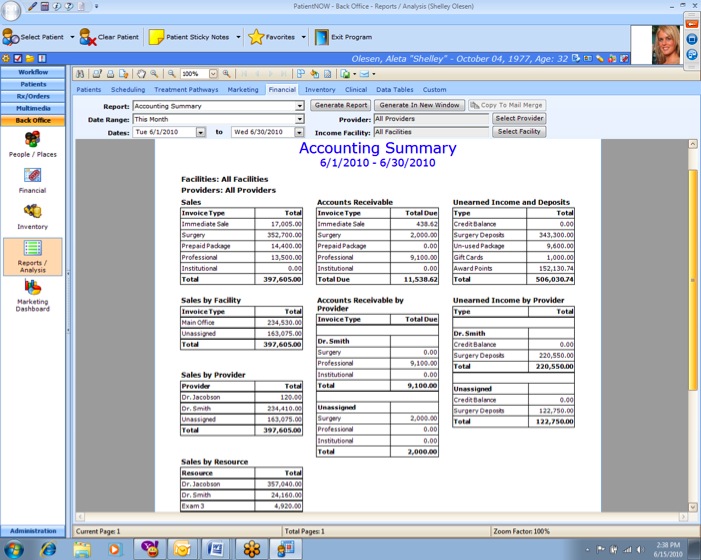Open Marketing Dashboard in sidebar
701x560 pixels.
[x=33, y=295]
